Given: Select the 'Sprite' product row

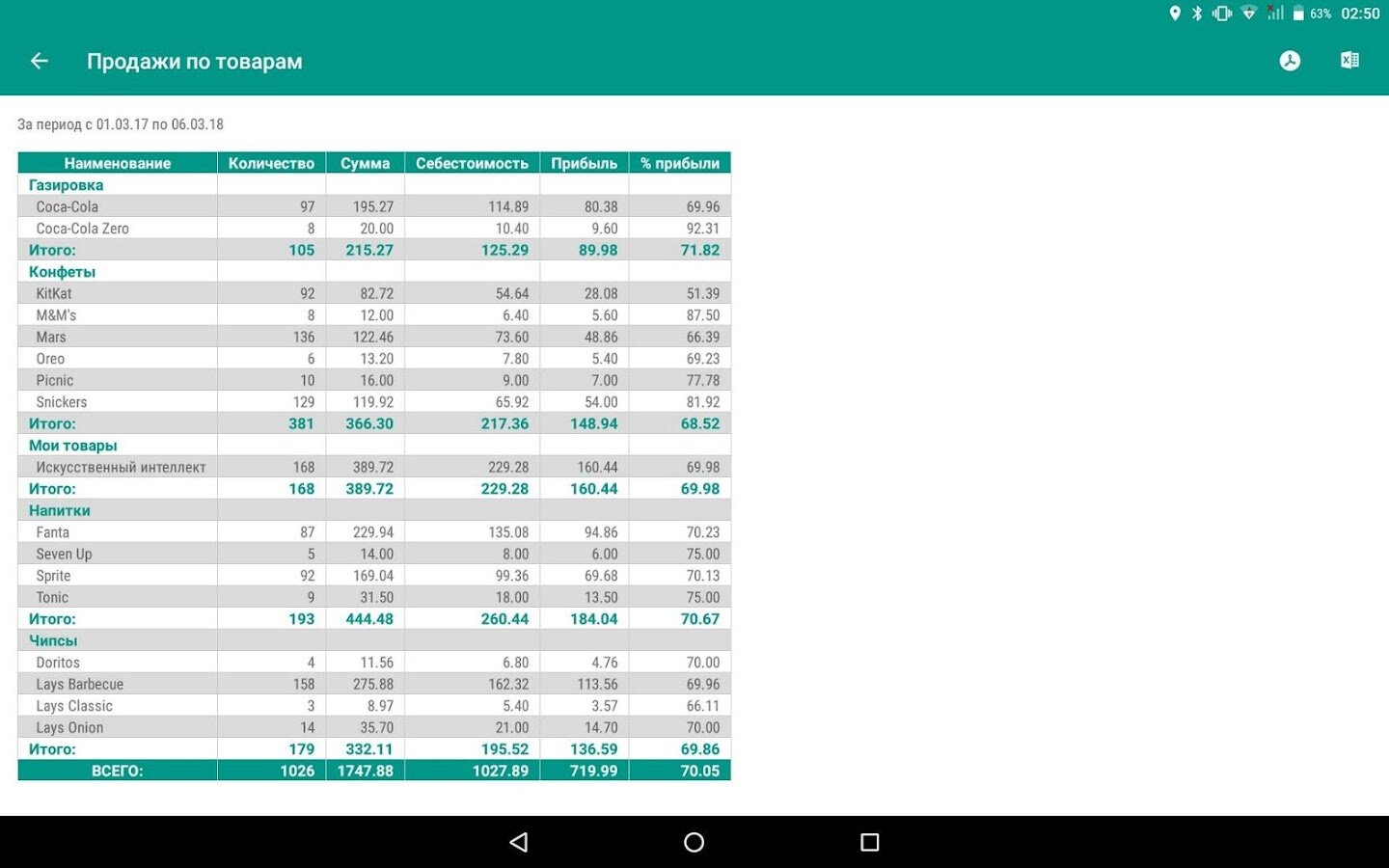Looking at the screenshot, I should (374, 576).
